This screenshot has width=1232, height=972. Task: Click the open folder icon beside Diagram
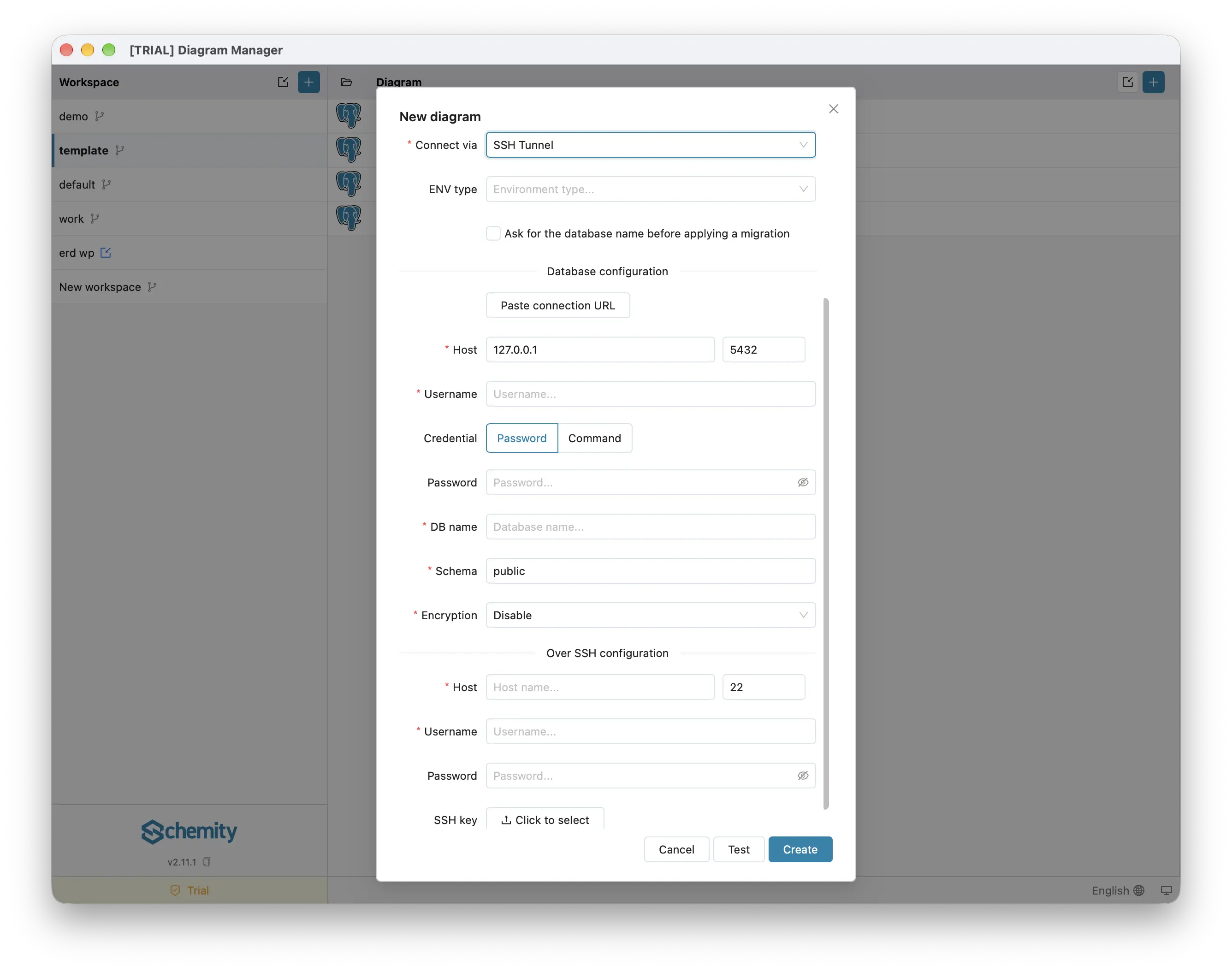pos(347,82)
